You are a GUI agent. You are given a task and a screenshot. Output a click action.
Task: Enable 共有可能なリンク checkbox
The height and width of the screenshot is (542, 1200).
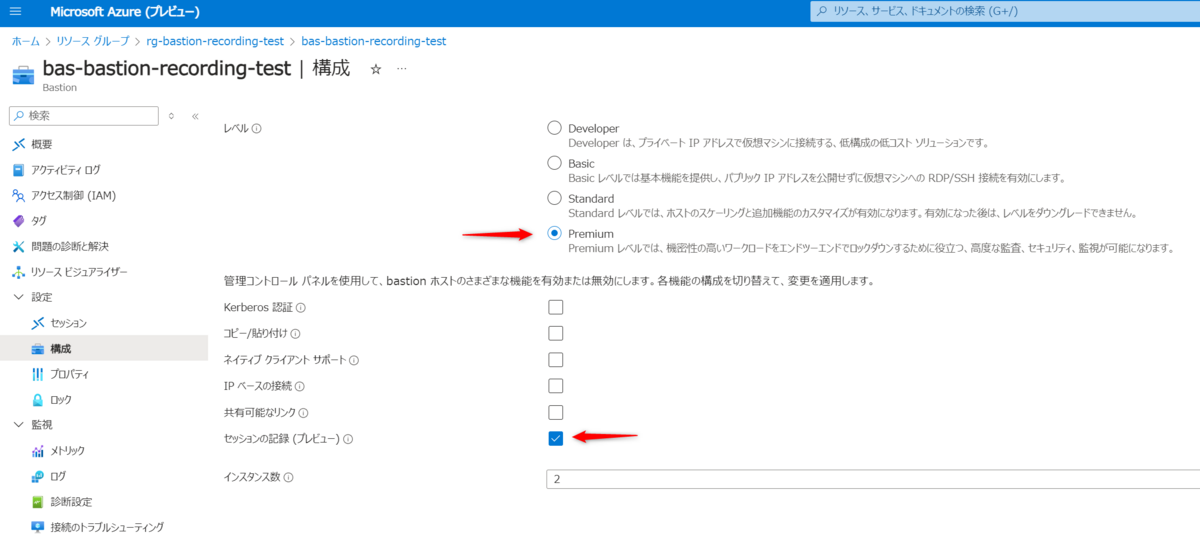pyautogui.click(x=556, y=412)
